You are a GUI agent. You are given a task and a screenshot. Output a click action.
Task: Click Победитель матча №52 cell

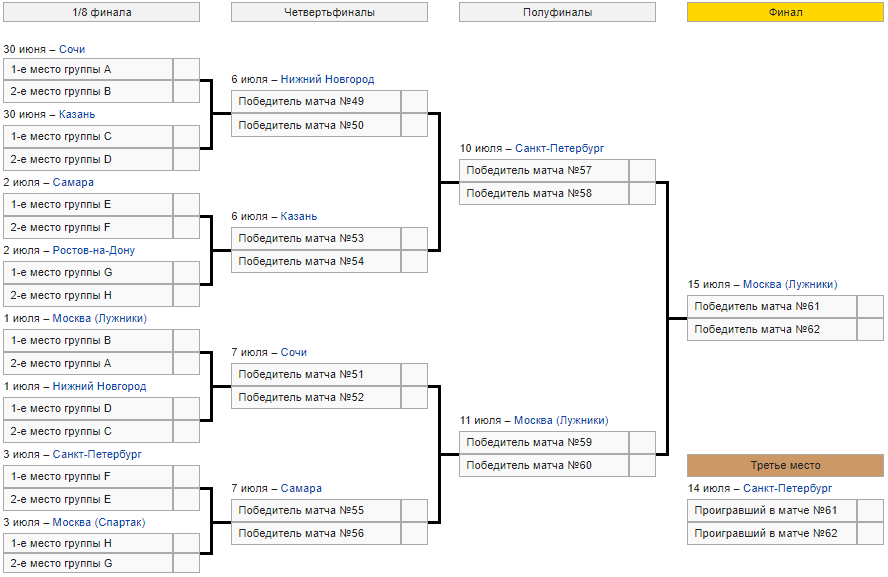tap(316, 398)
